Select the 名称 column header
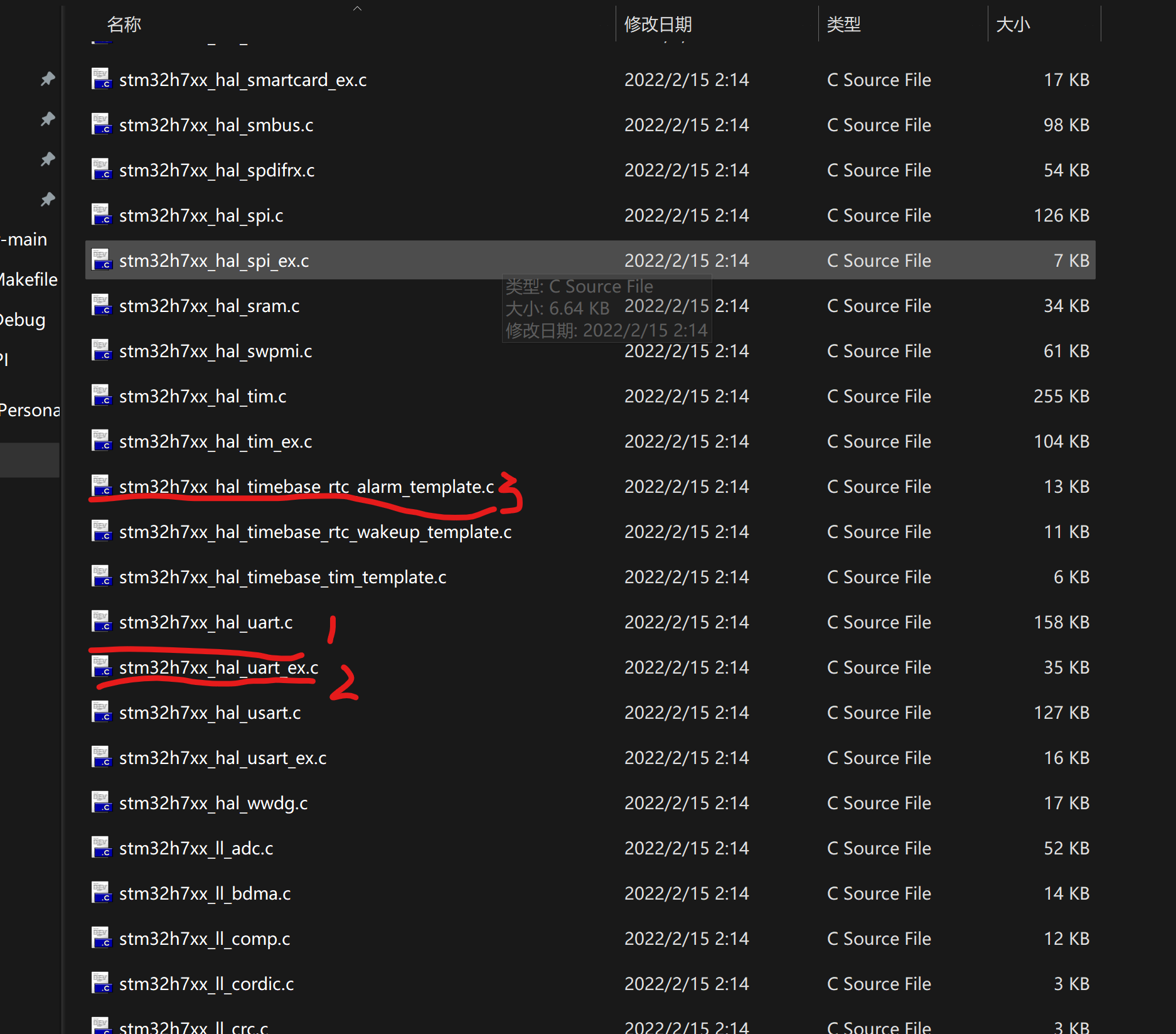The width and height of the screenshot is (1176, 1034). coord(124,24)
